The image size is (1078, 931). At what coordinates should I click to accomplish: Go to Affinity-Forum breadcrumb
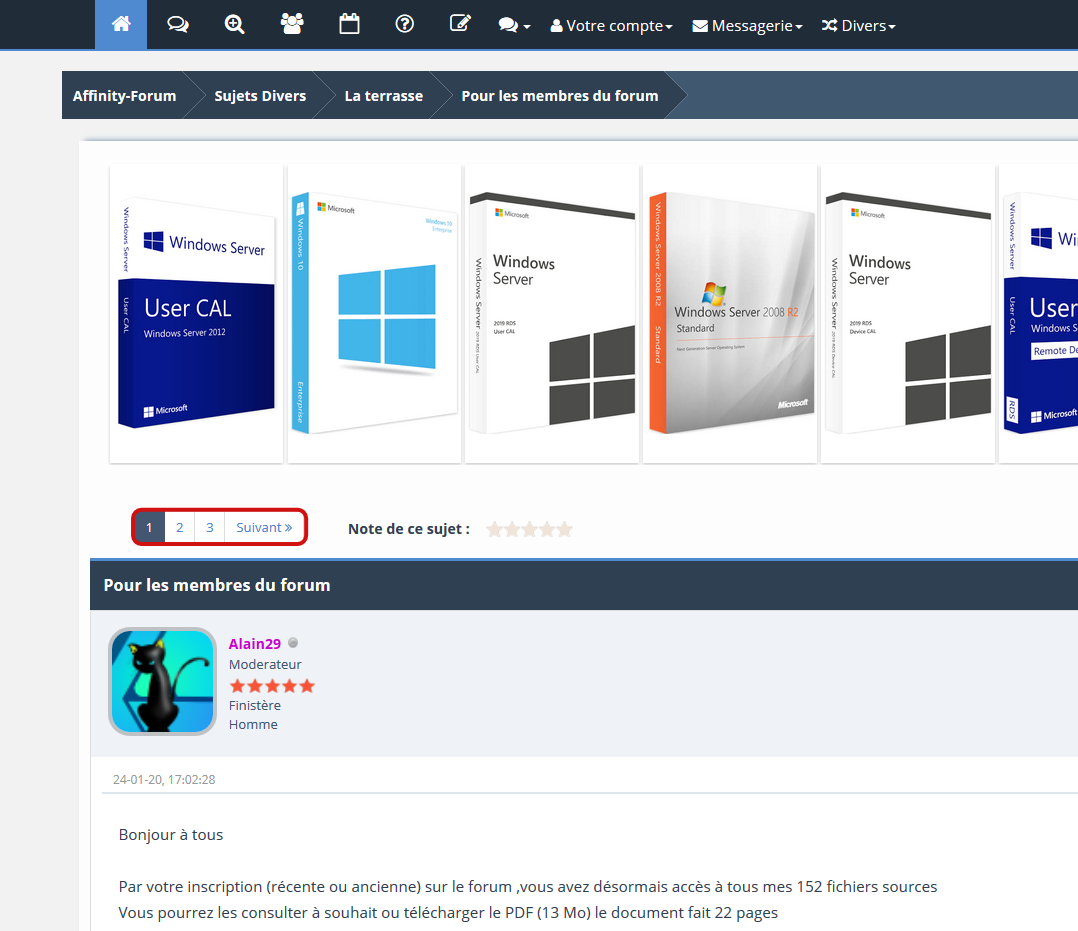pos(124,96)
